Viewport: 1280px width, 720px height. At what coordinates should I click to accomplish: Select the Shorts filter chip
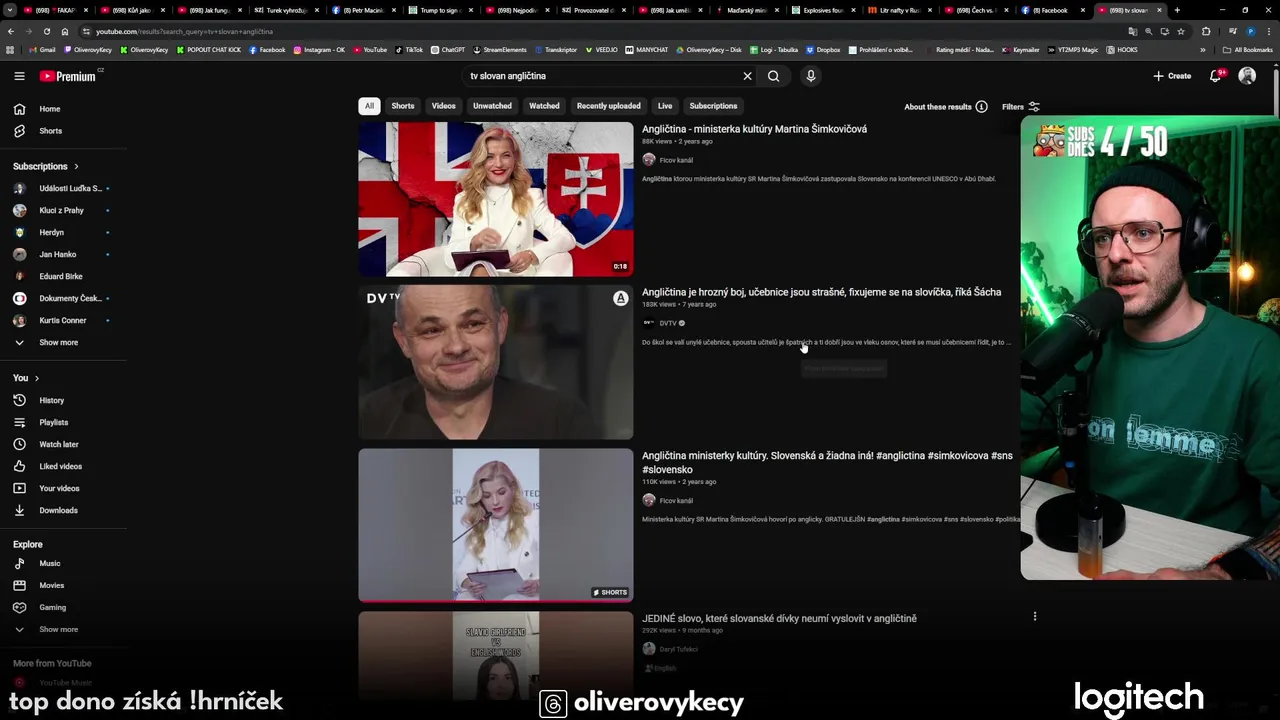click(403, 106)
